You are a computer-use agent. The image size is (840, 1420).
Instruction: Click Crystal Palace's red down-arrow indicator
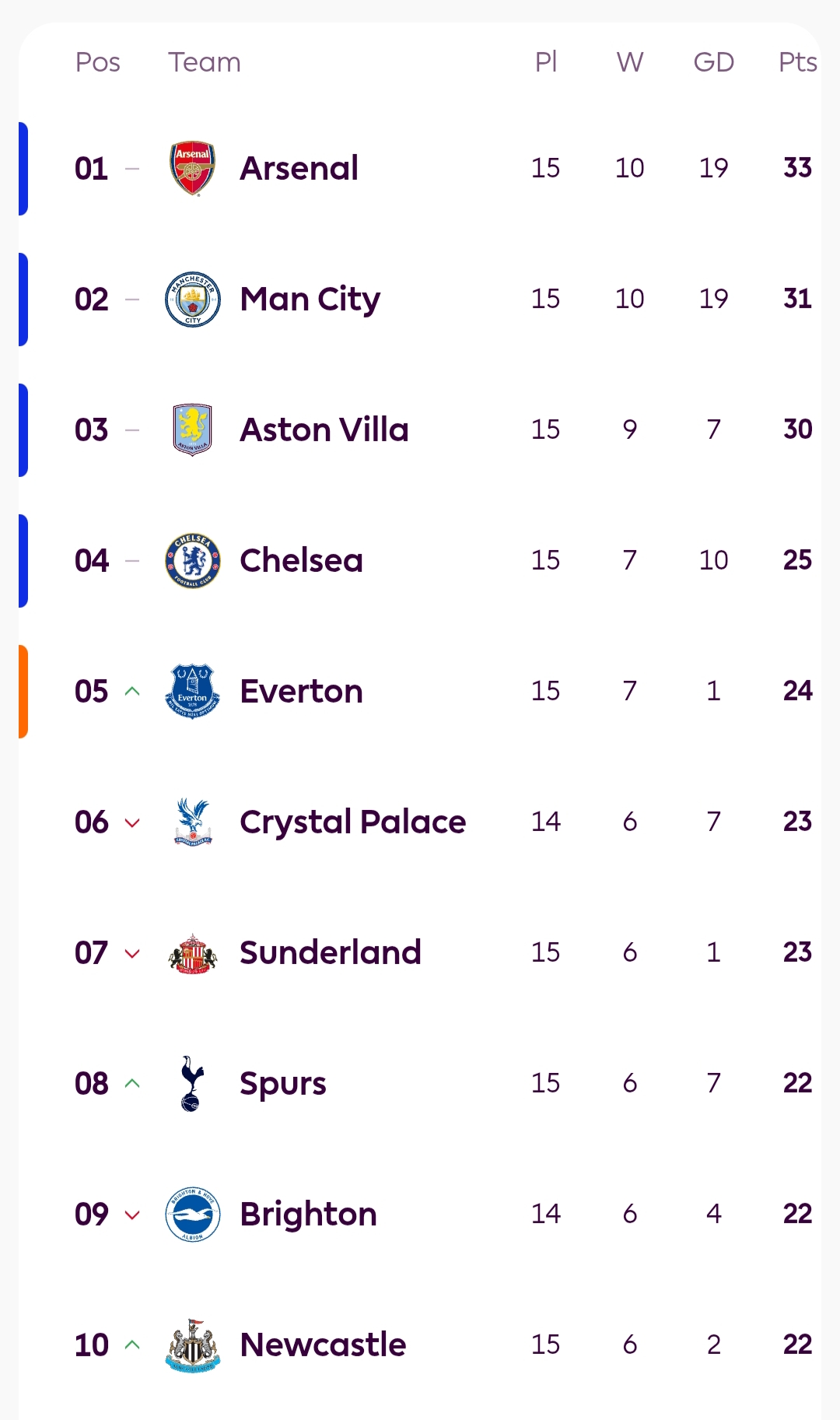(132, 822)
